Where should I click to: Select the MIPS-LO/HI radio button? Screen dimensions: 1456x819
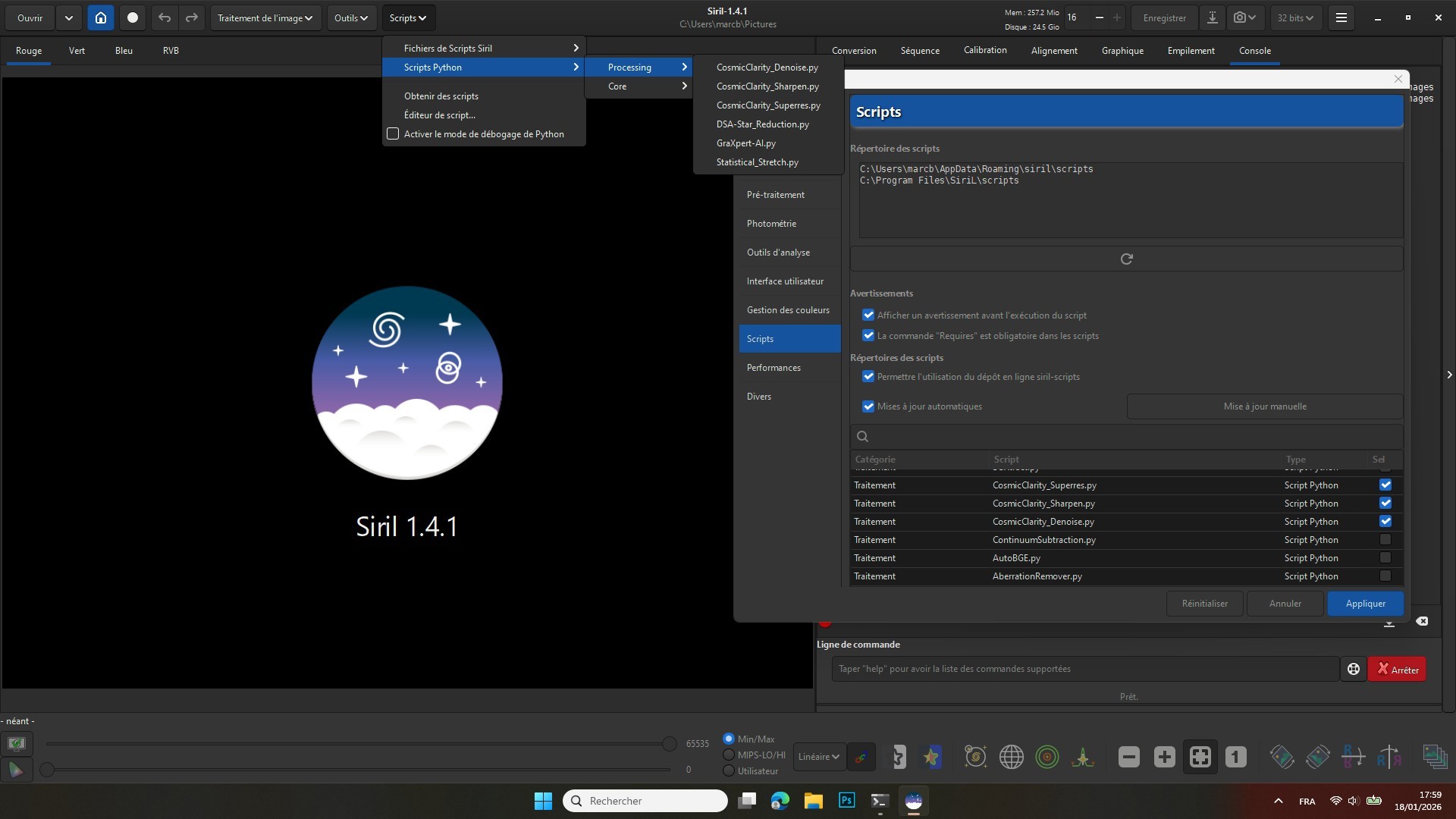tap(729, 755)
